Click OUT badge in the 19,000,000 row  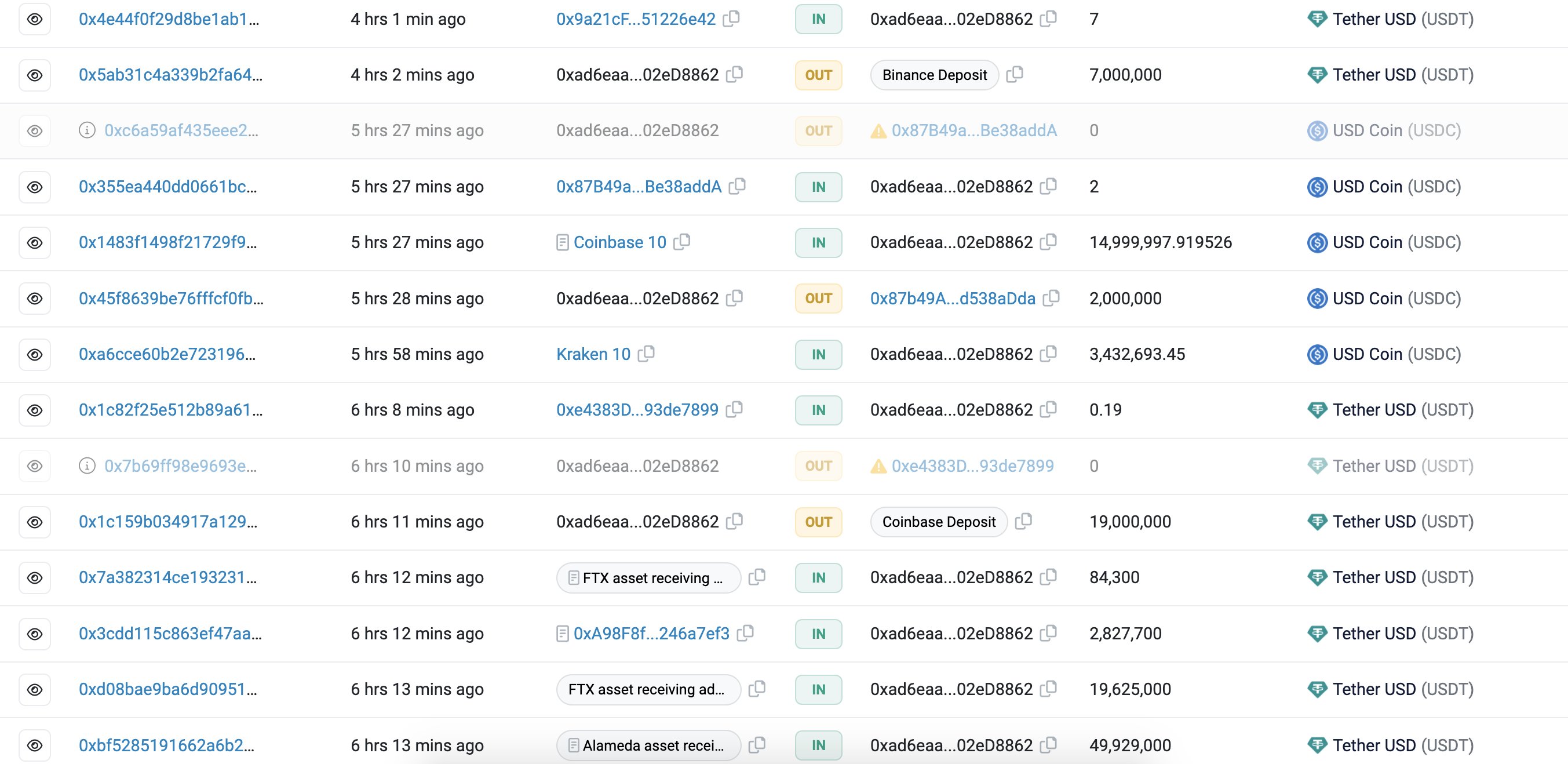point(818,522)
